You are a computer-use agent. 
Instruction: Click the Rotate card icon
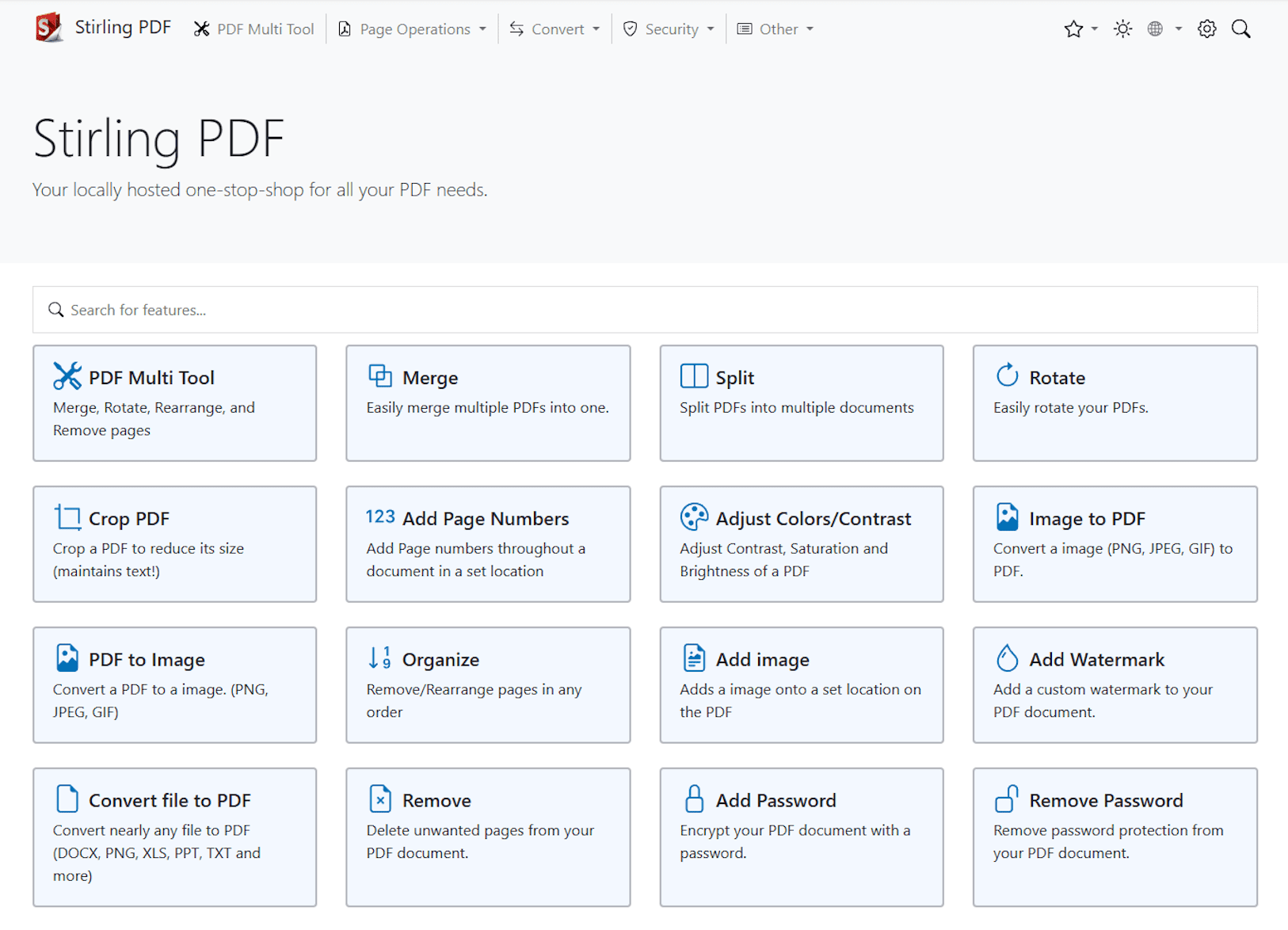point(1008,375)
